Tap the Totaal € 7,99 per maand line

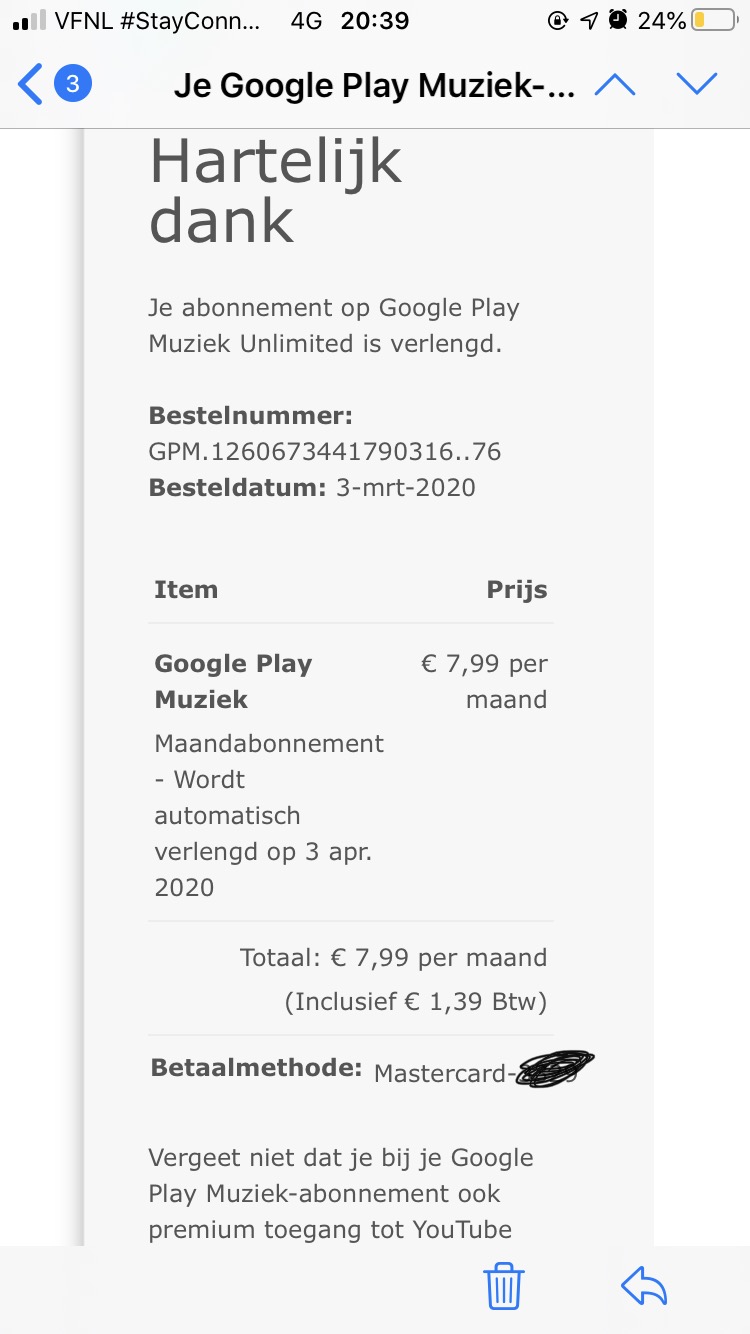(x=394, y=957)
